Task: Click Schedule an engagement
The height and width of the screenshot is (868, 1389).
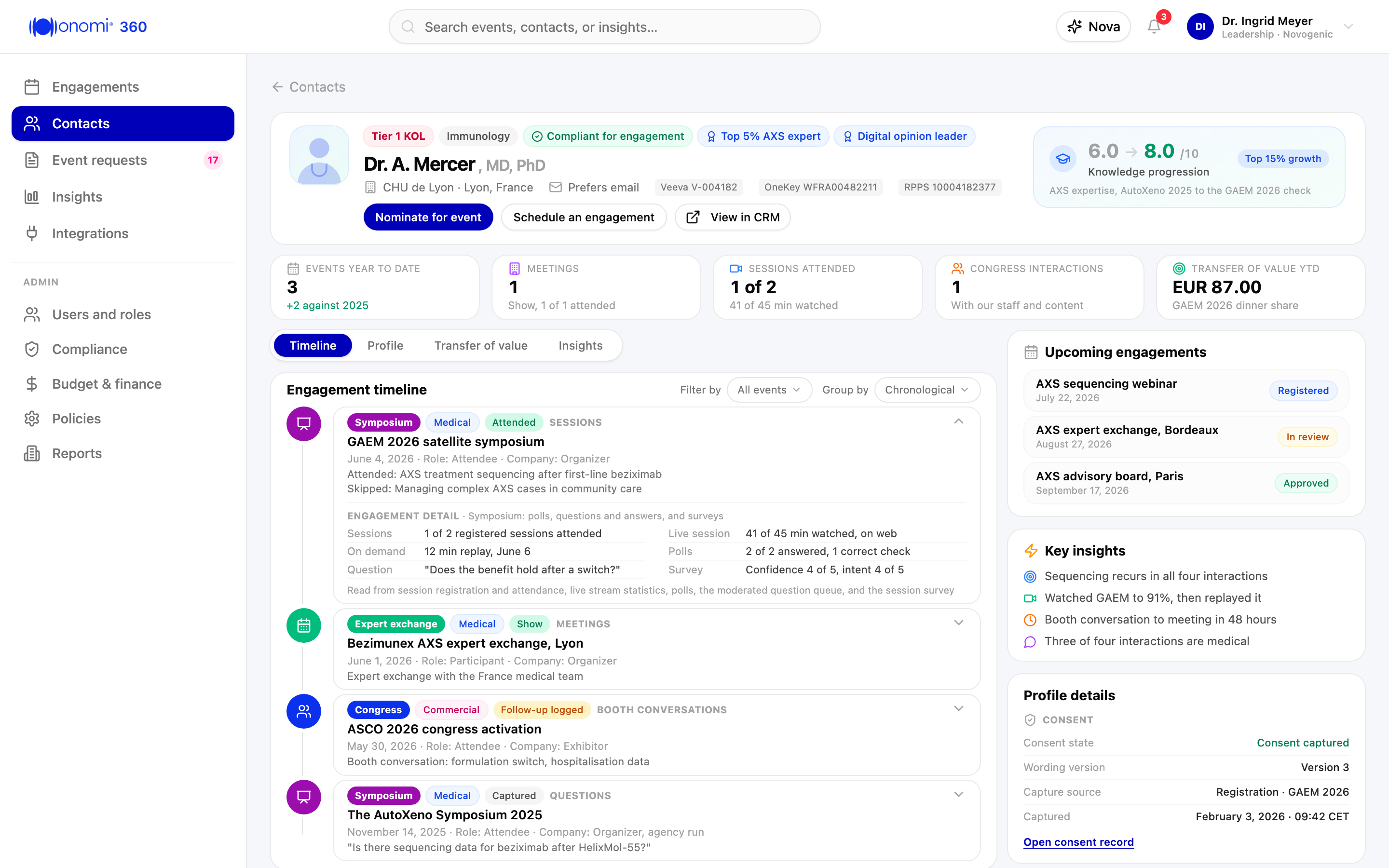Action: [584, 217]
